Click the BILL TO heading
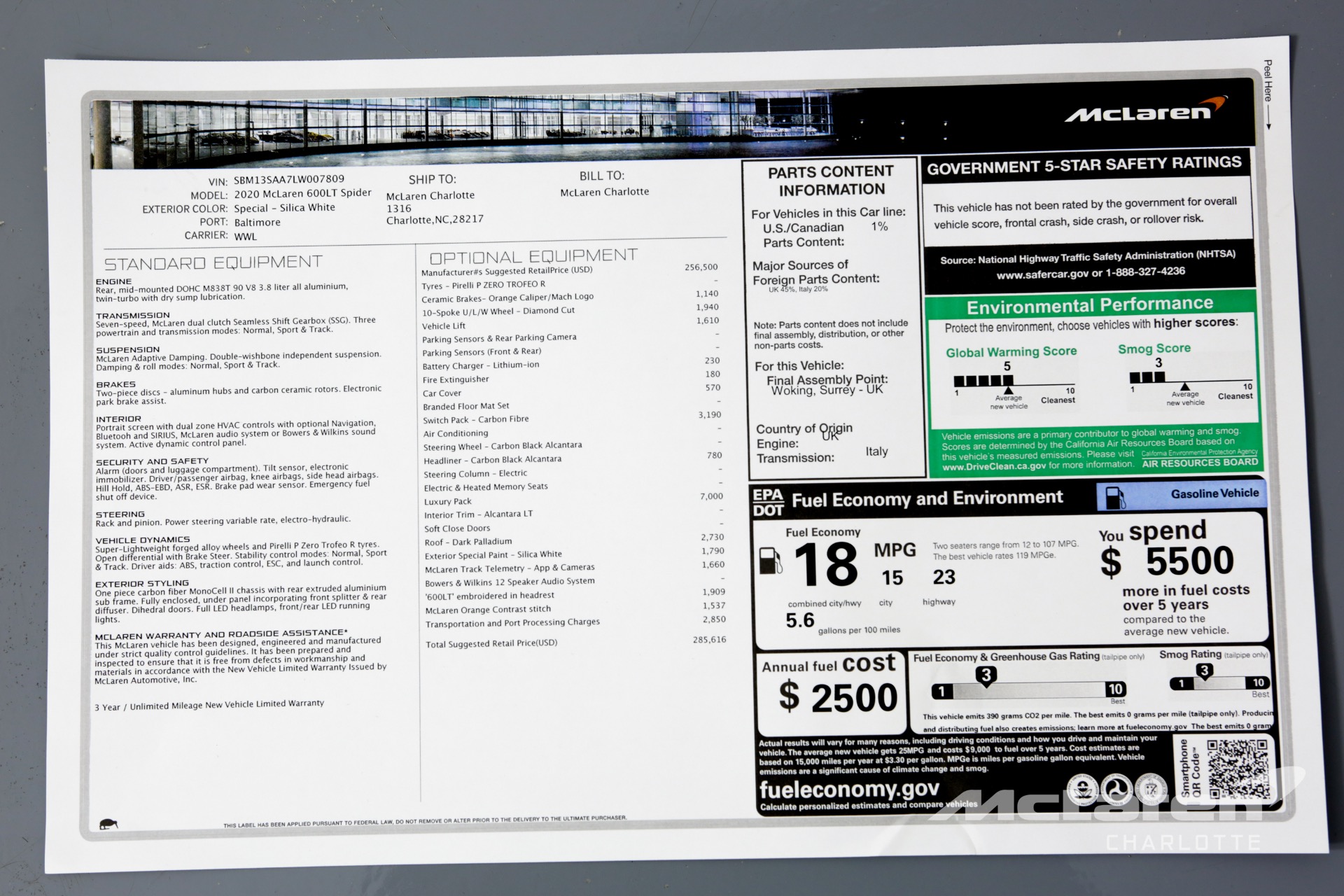1344x896 pixels. 601,176
